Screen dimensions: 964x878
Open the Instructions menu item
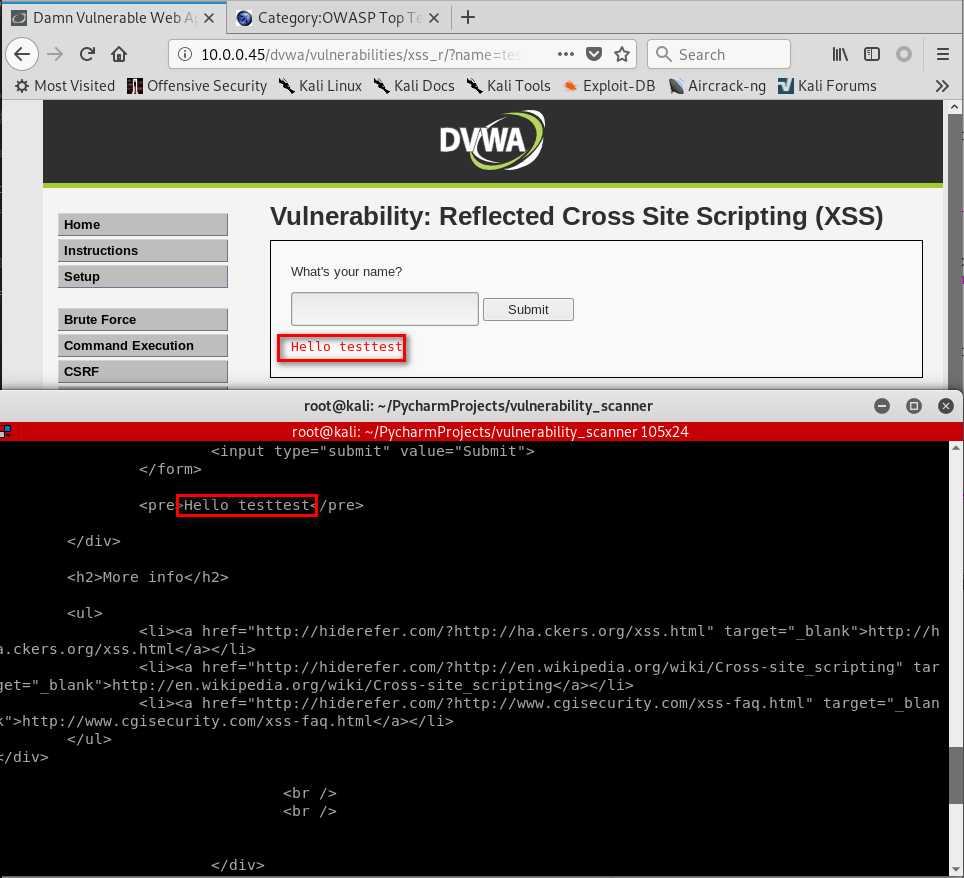pyautogui.click(x=143, y=251)
